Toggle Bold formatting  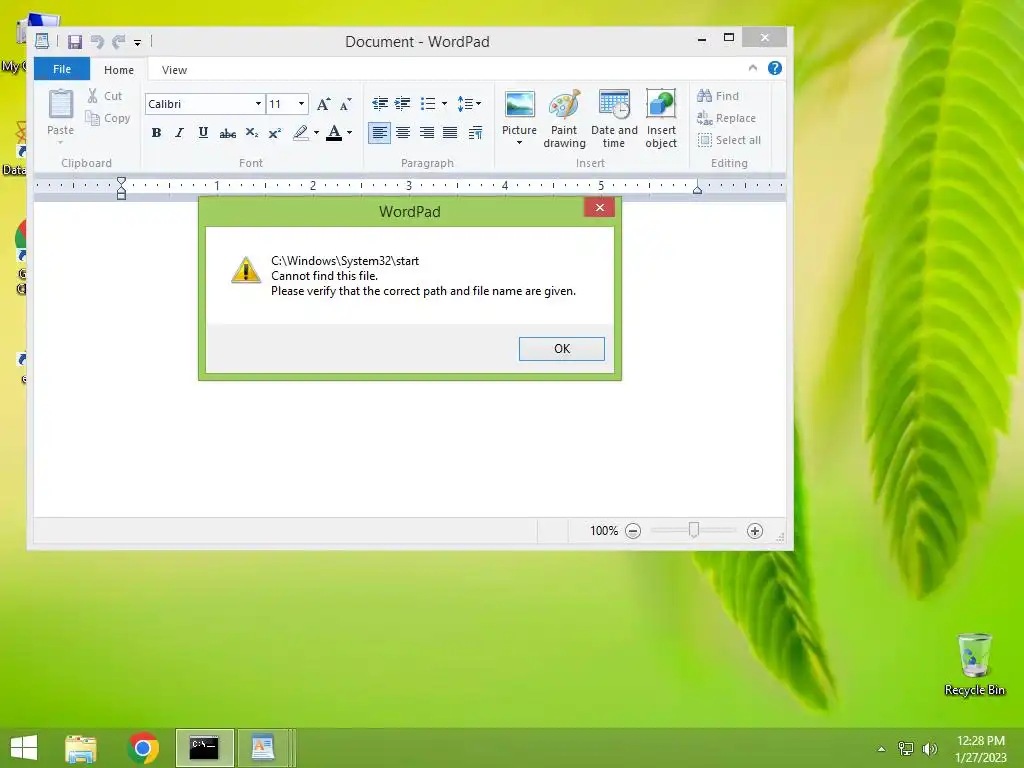[156, 133]
